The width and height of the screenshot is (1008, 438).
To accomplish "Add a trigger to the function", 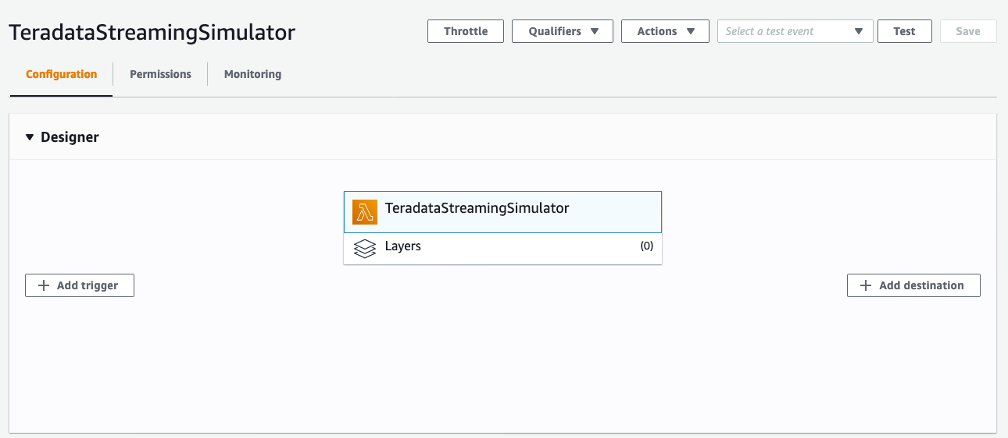I will coord(79,286).
